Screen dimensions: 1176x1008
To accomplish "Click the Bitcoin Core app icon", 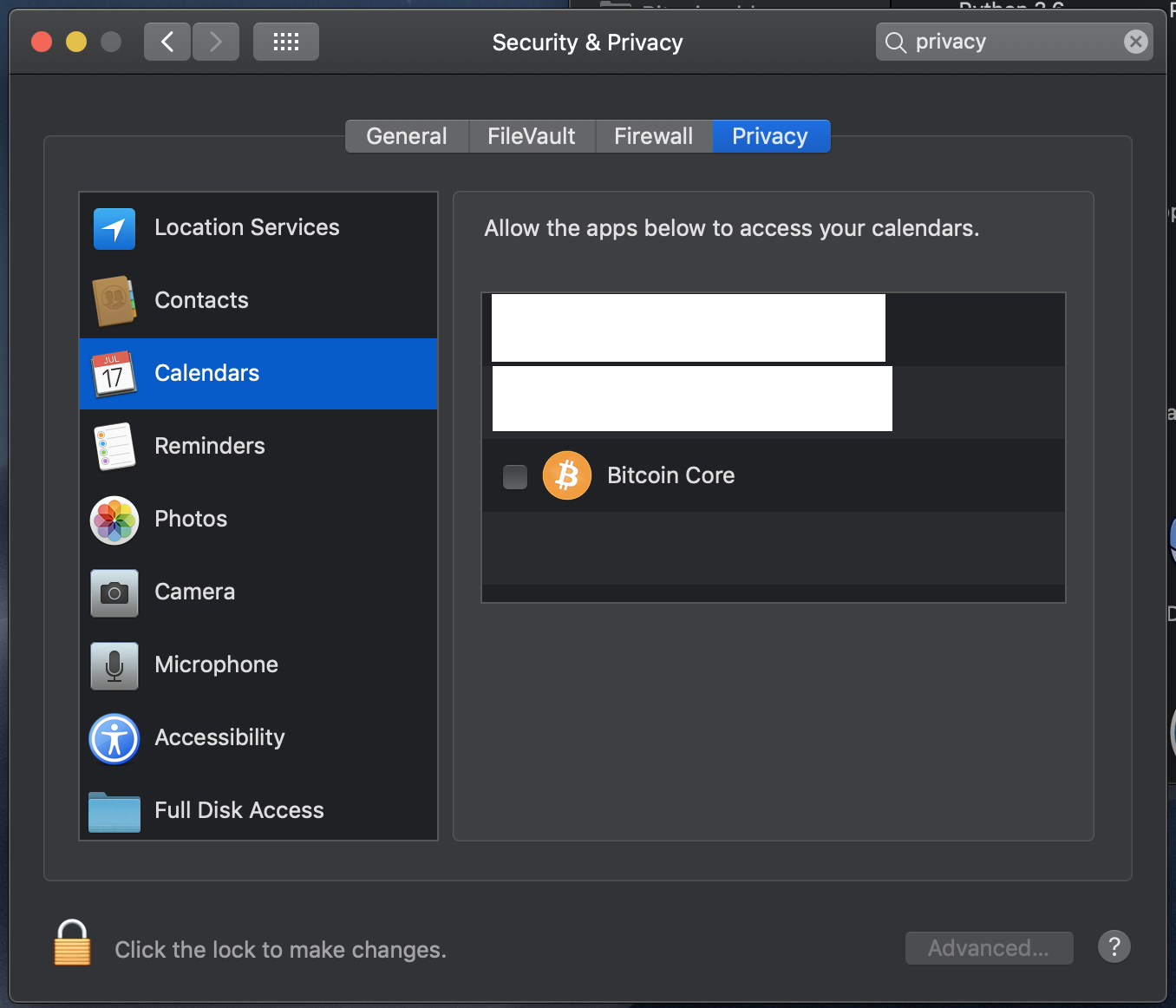I will pyautogui.click(x=566, y=475).
